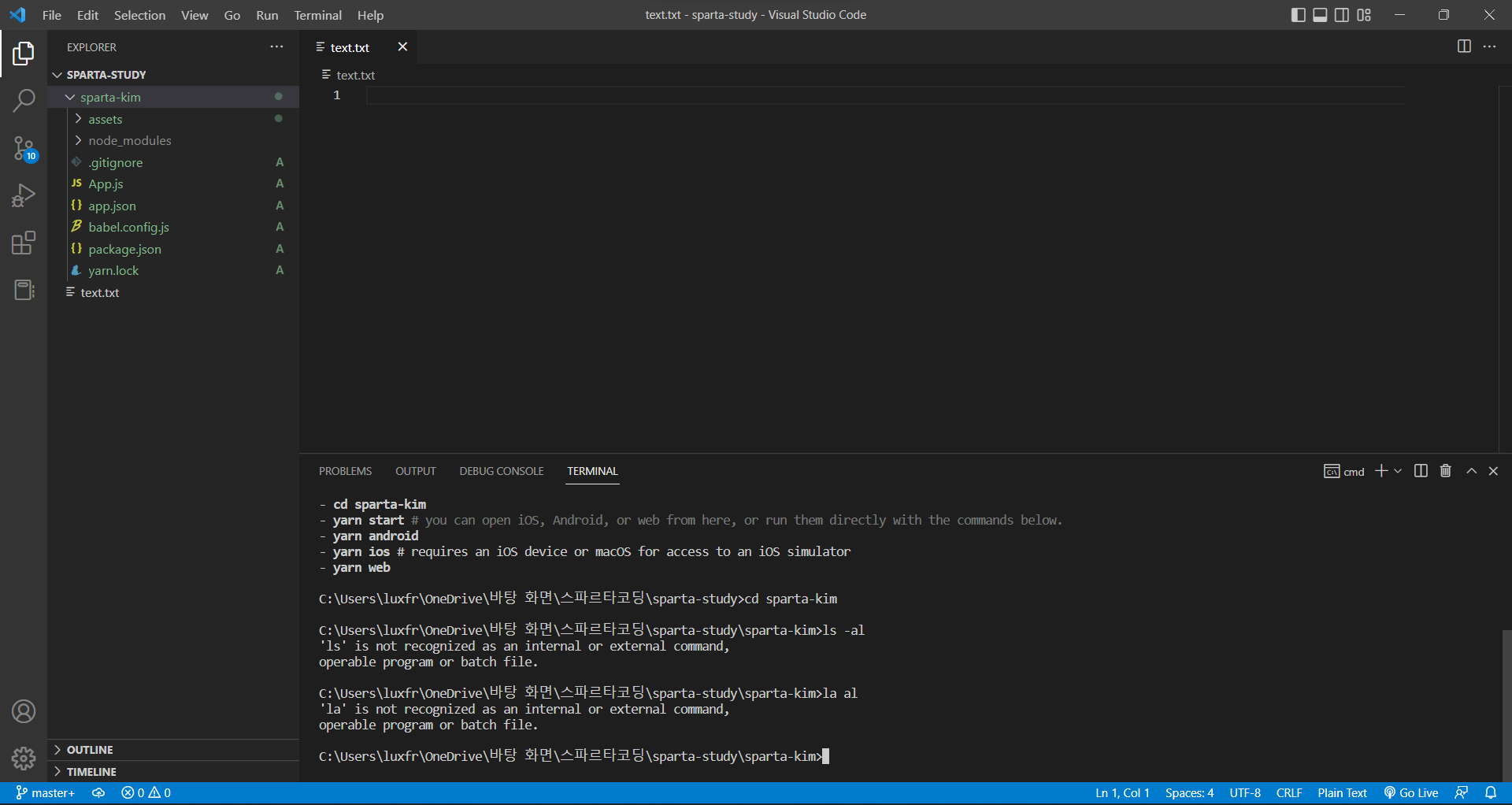The width and height of the screenshot is (1512, 805).
Task: Start Go Live server
Action: pyautogui.click(x=1411, y=793)
